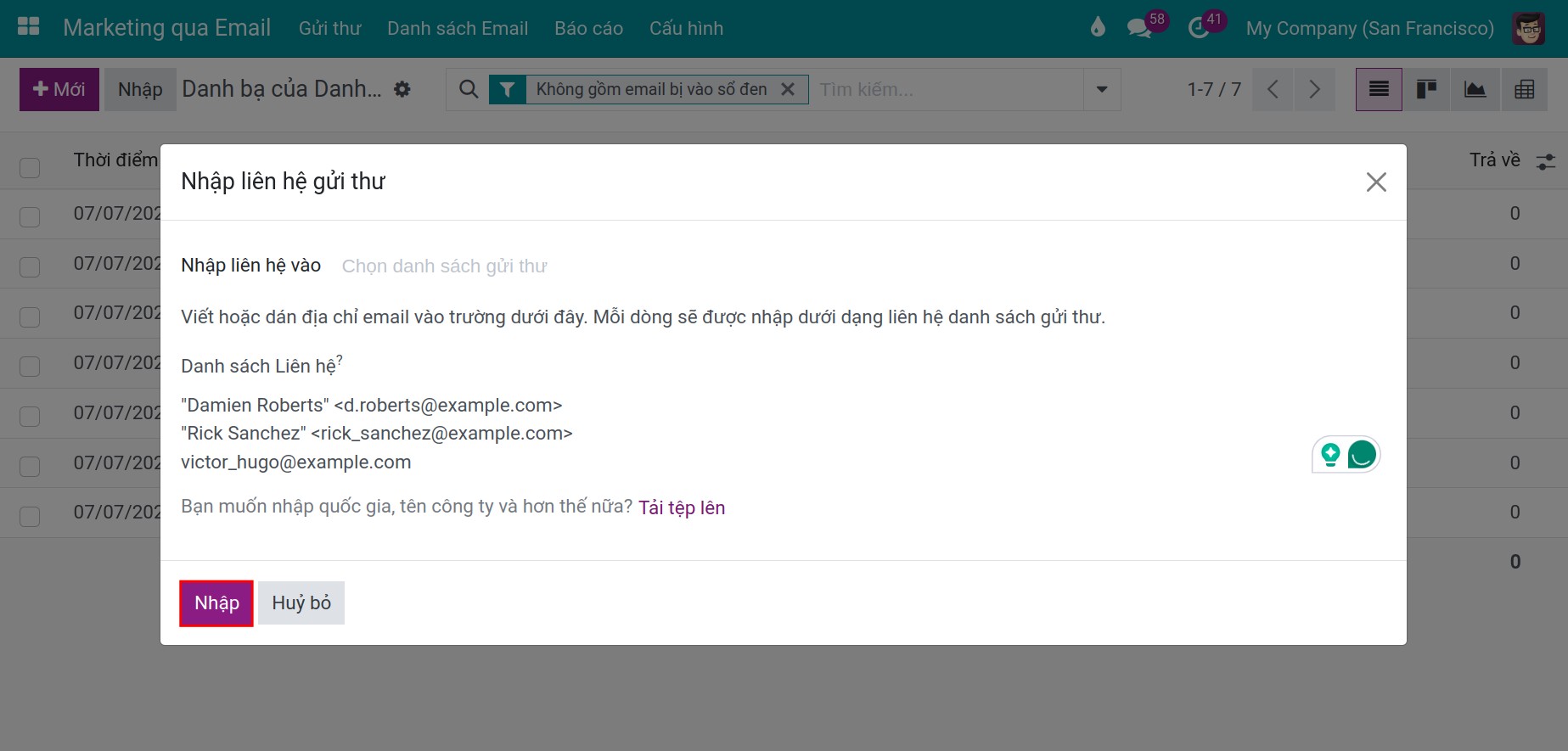Screen dimensions: 1568x751
Task: Click the water drop icon in header
Action: [1098, 28]
